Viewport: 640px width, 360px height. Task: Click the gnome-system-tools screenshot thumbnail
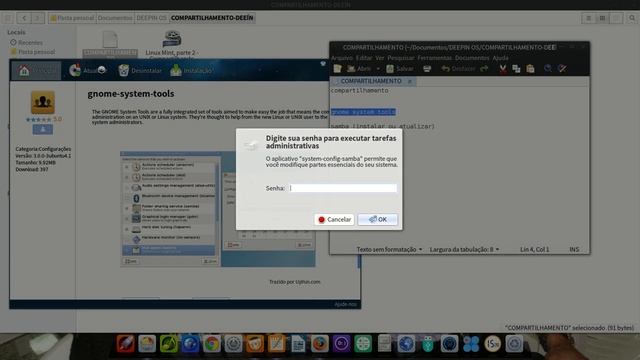(x=218, y=209)
